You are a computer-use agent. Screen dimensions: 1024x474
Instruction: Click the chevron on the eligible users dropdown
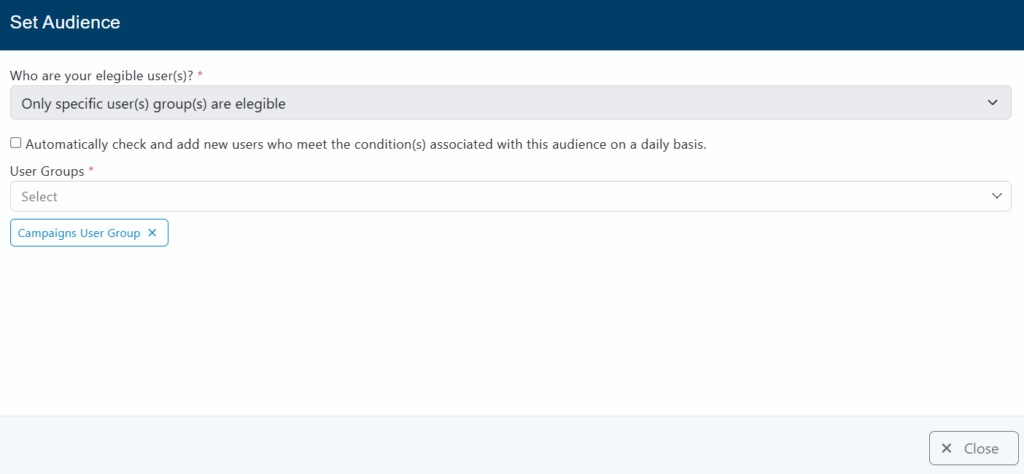click(x=992, y=102)
